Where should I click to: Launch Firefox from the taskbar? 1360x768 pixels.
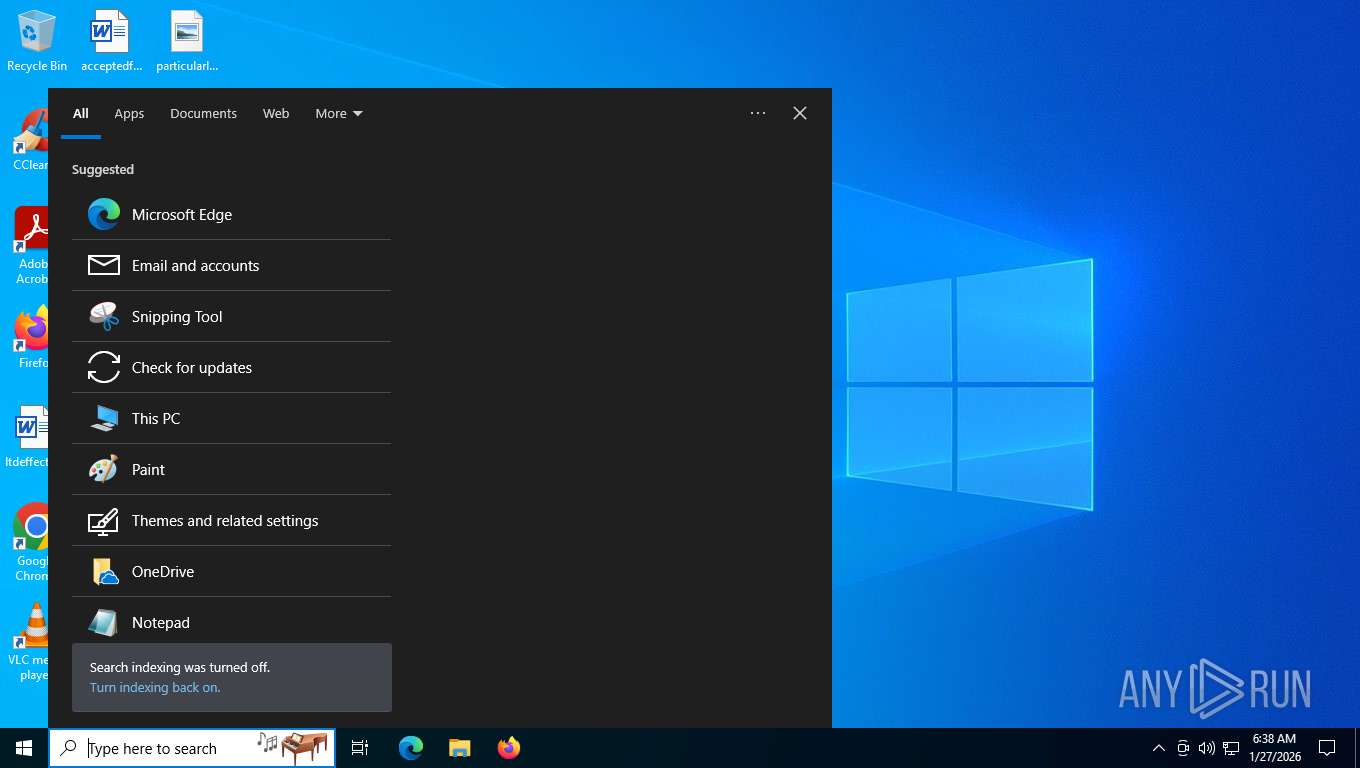coord(509,748)
